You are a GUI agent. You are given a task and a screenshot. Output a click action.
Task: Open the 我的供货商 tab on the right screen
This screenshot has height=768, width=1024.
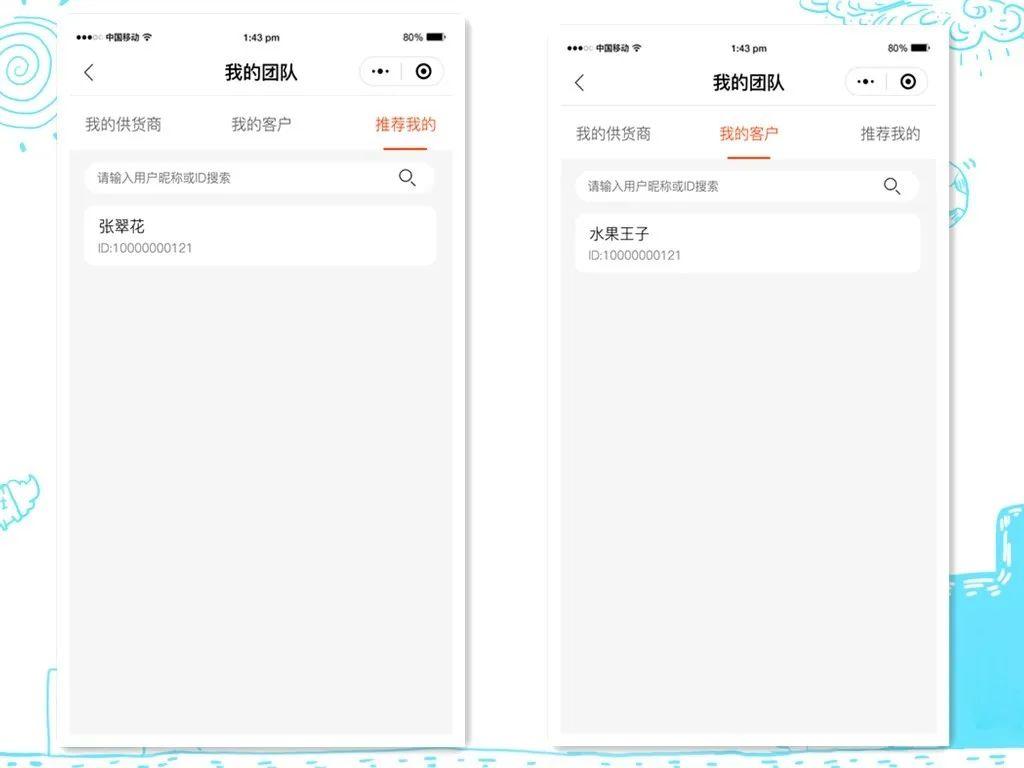pos(612,133)
